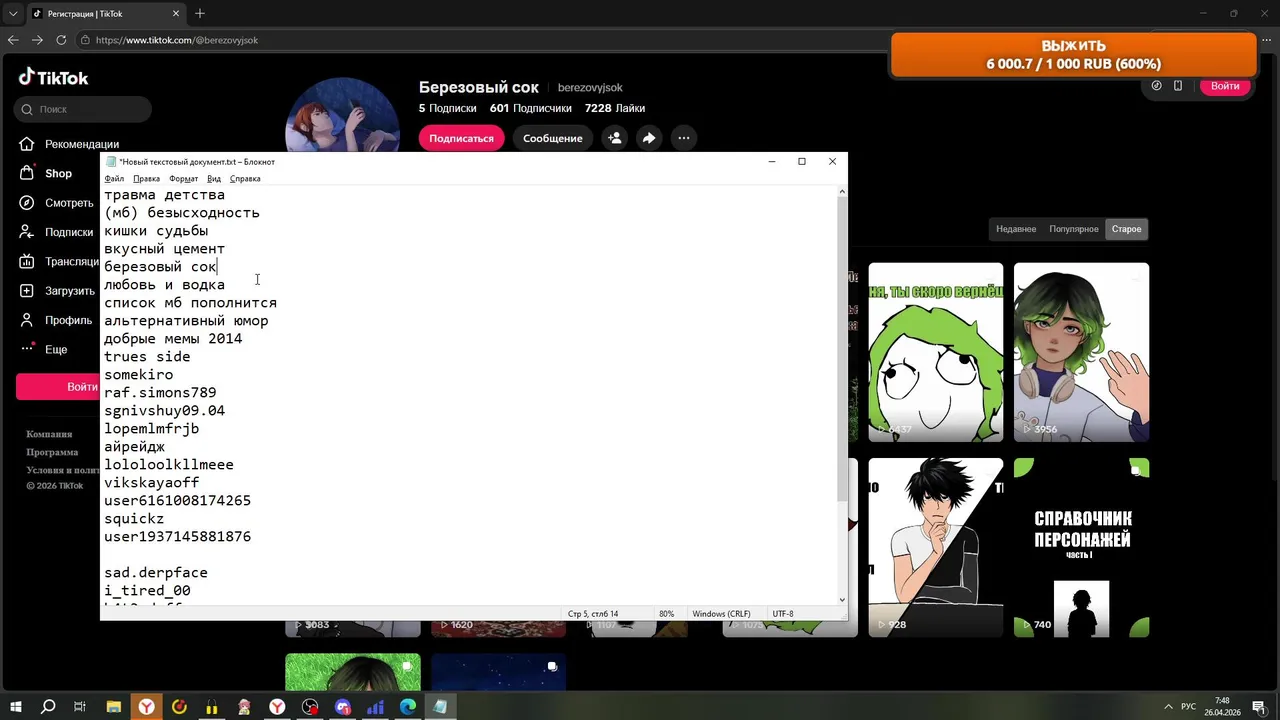Open the 5 Подписки following count
1280x720 pixels.
point(448,108)
